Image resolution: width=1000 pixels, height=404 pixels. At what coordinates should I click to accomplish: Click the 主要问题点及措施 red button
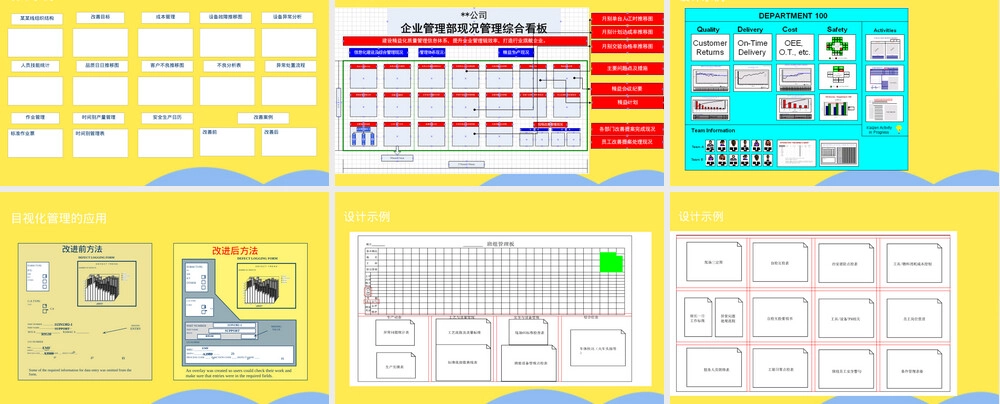628,68
